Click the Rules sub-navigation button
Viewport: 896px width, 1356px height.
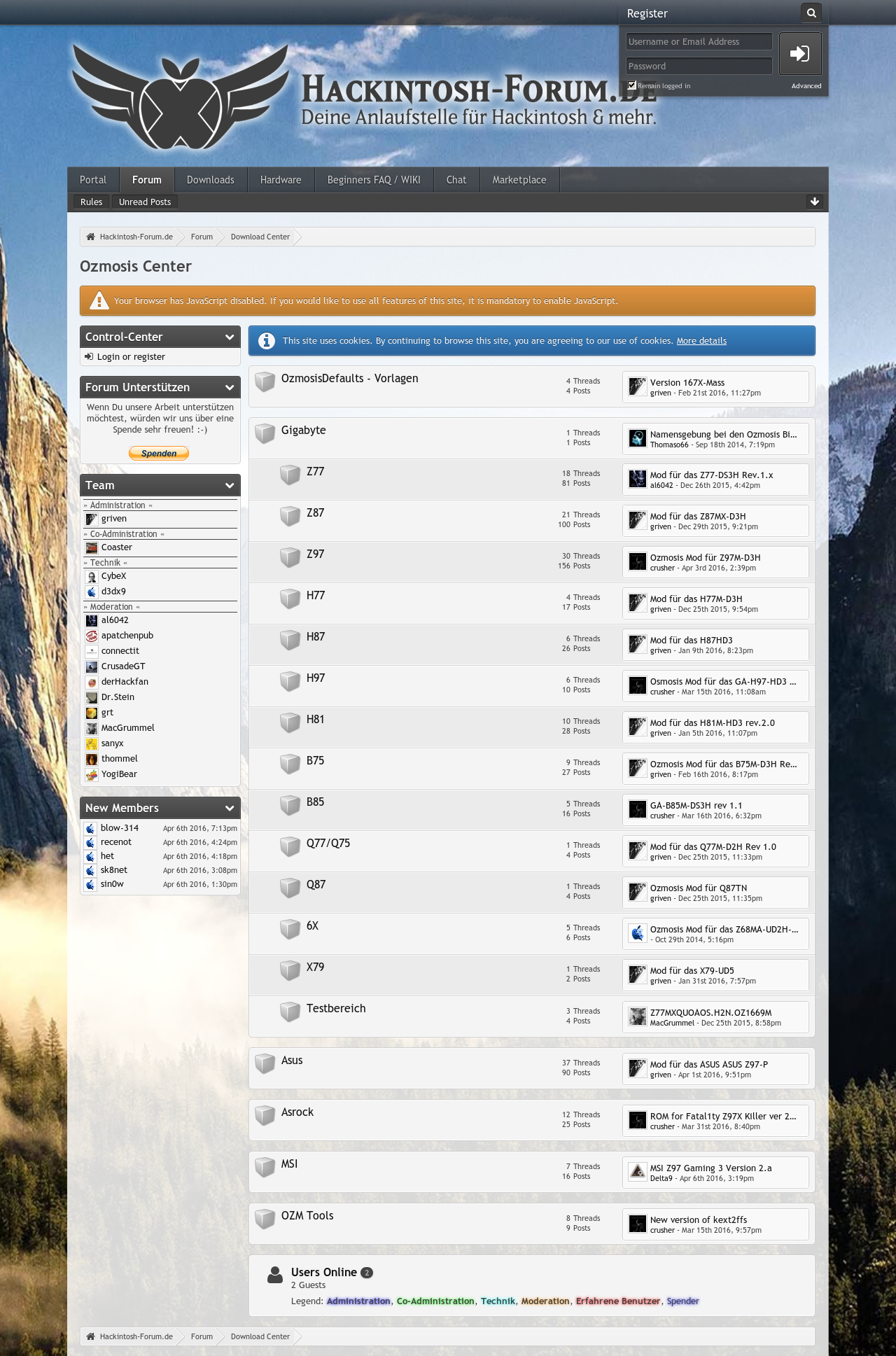(x=92, y=202)
